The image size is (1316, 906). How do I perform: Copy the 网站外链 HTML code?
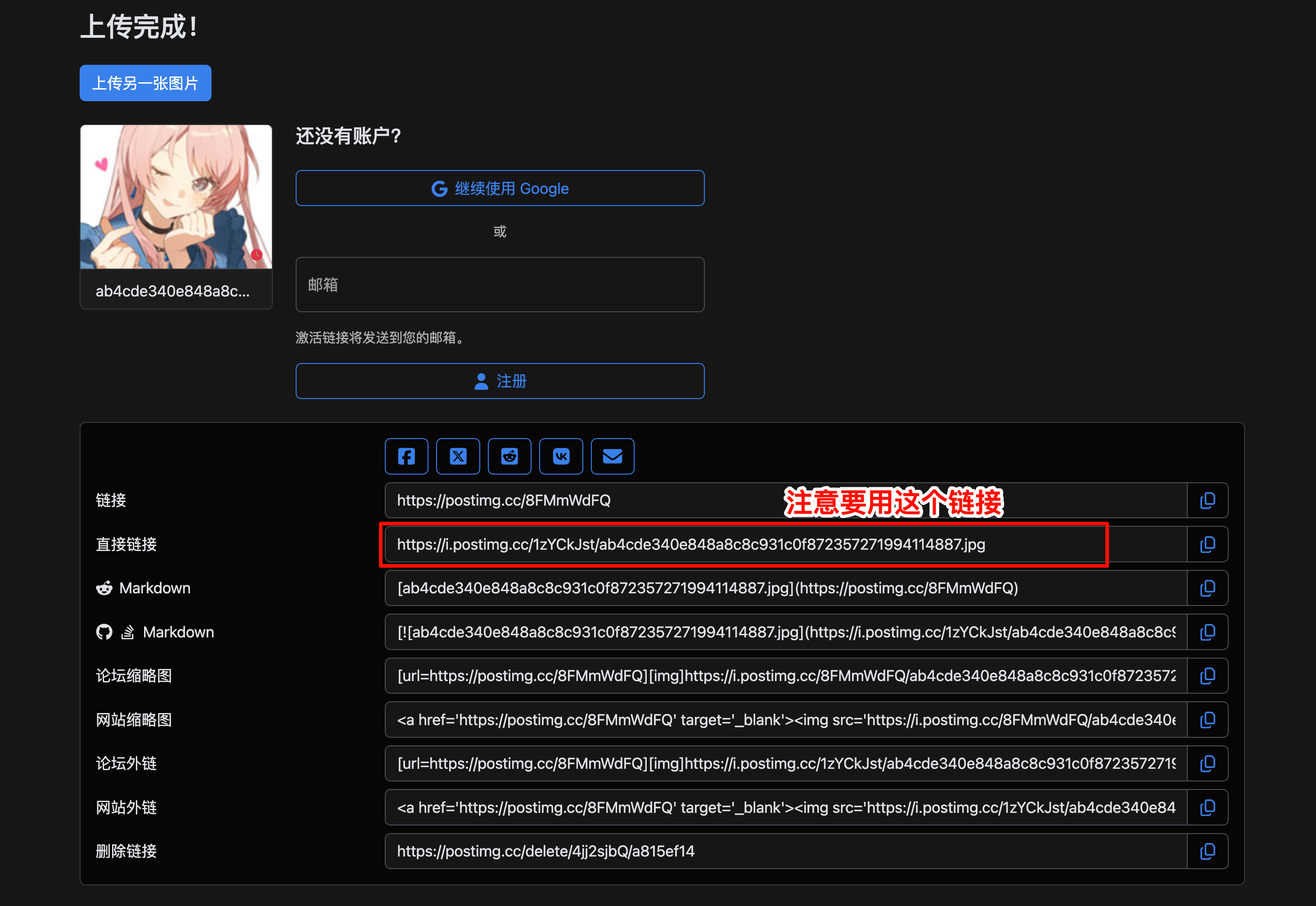coord(1208,807)
